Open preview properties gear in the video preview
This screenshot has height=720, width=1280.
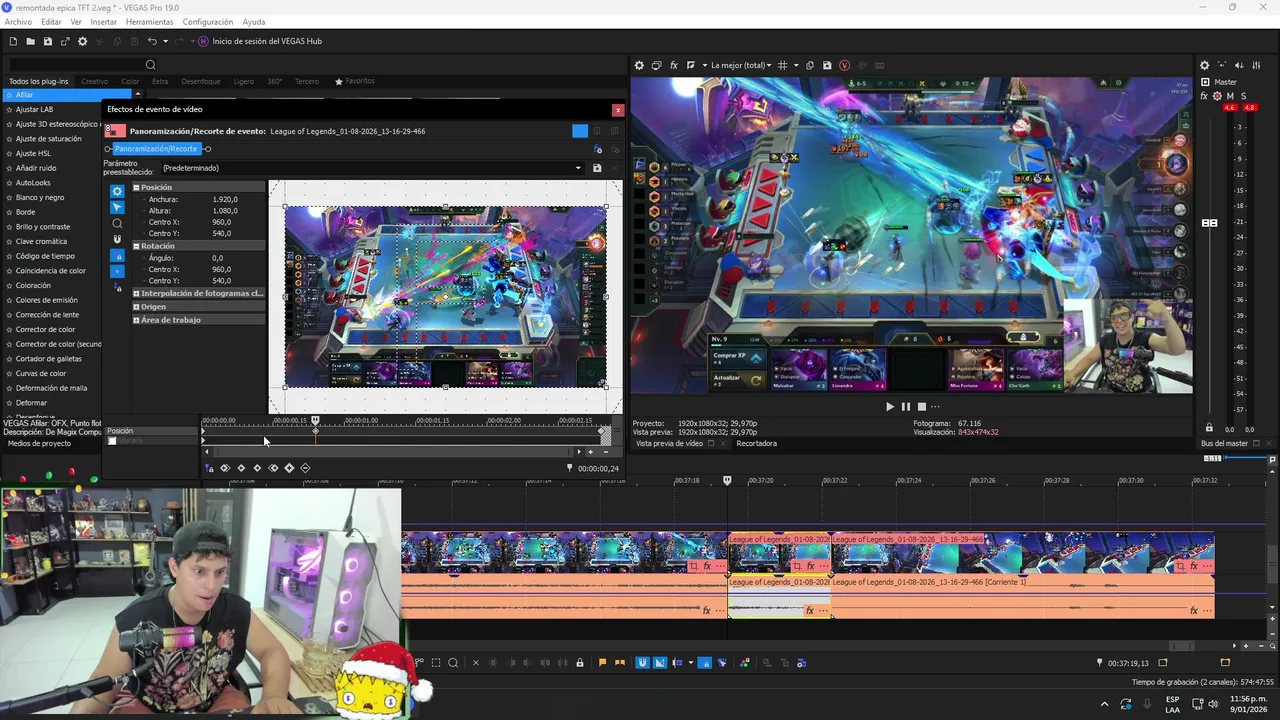click(x=639, y=65)
